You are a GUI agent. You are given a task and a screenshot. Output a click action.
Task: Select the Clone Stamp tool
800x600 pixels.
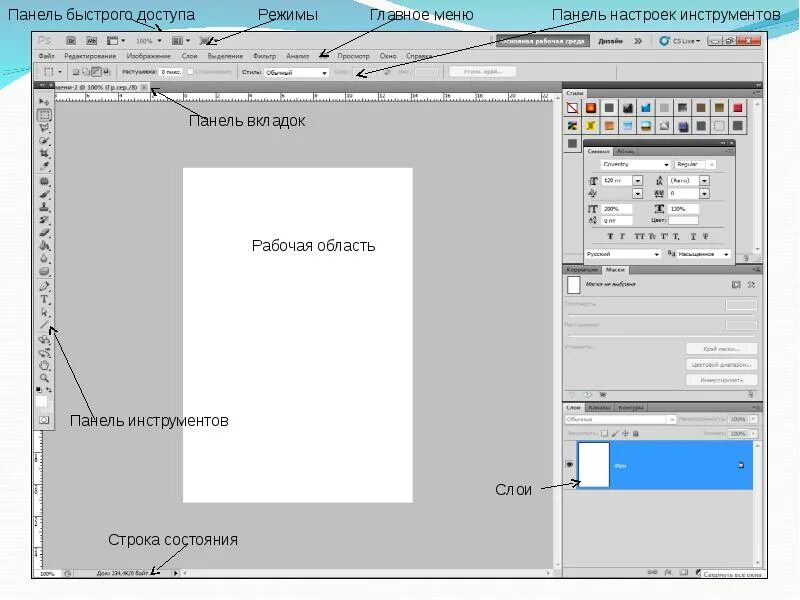point(44,207)
